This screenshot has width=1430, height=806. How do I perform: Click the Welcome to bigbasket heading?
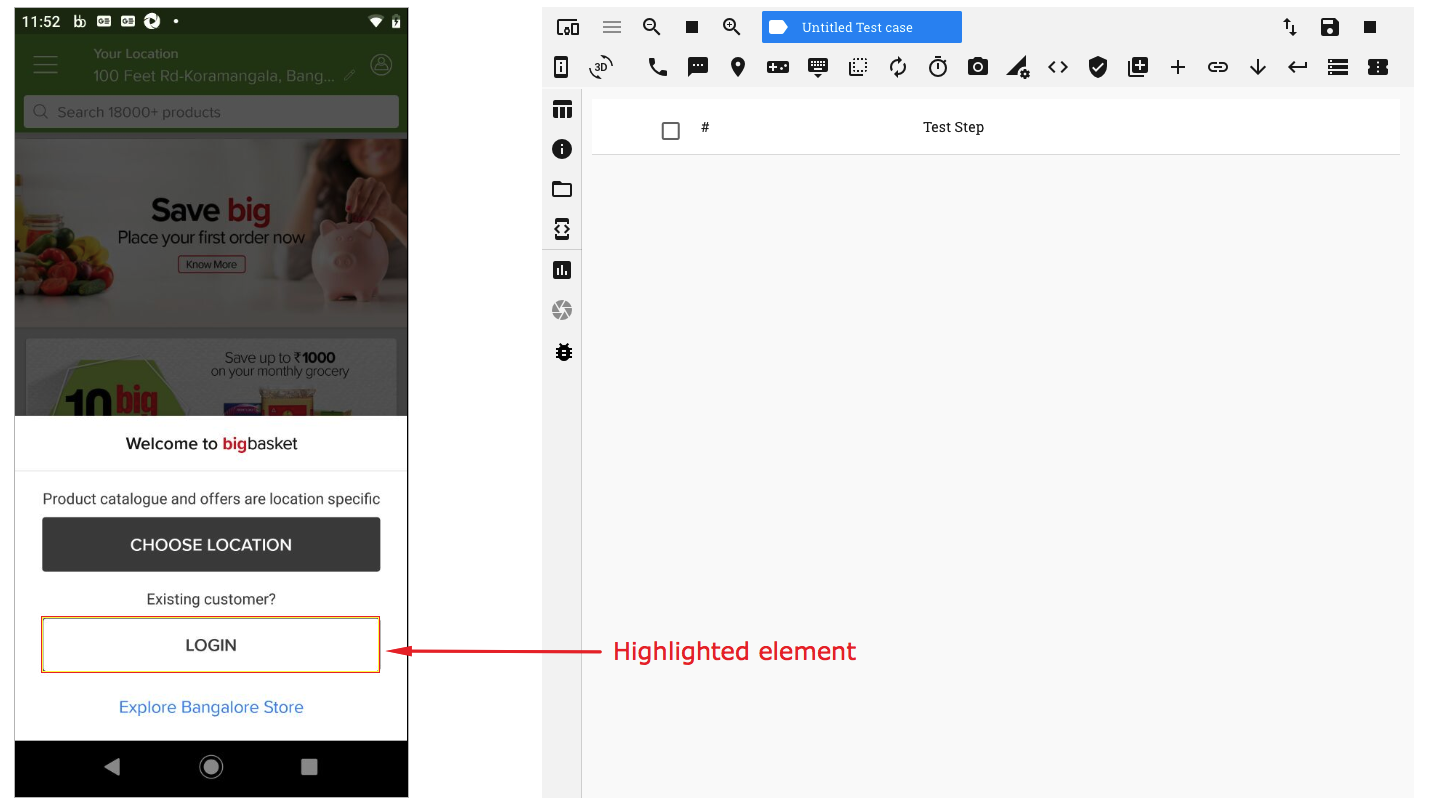pyautogui.click(x=212, y=443)
